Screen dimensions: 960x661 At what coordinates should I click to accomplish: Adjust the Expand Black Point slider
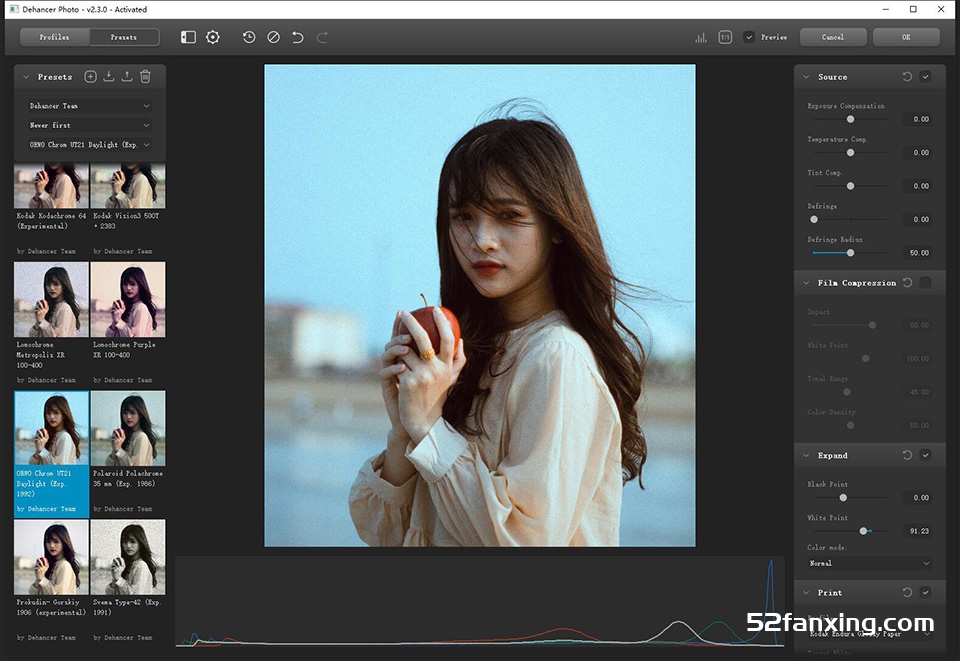843,498
